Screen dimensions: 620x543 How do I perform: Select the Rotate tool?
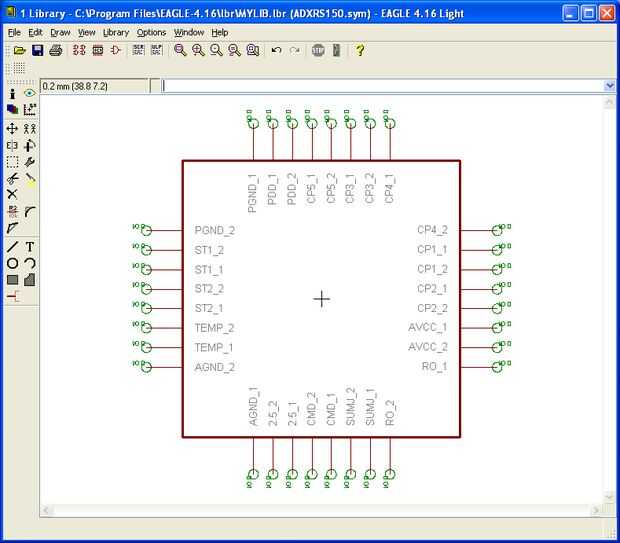(30, 146)
